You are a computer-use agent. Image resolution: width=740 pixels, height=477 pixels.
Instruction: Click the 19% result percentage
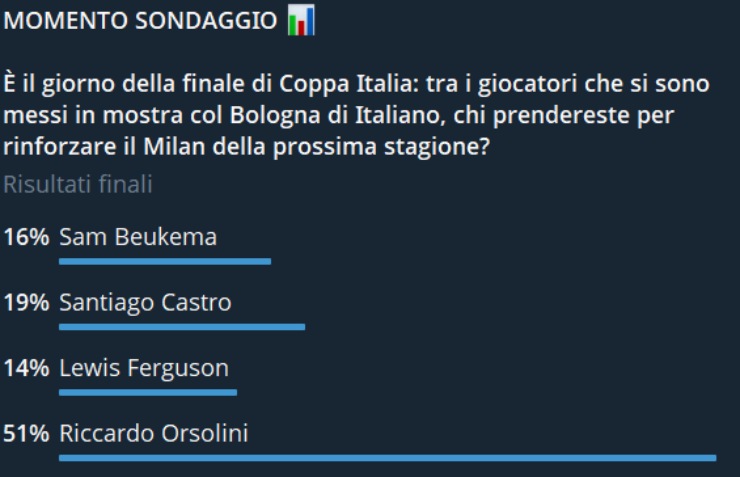pos(26,302)
